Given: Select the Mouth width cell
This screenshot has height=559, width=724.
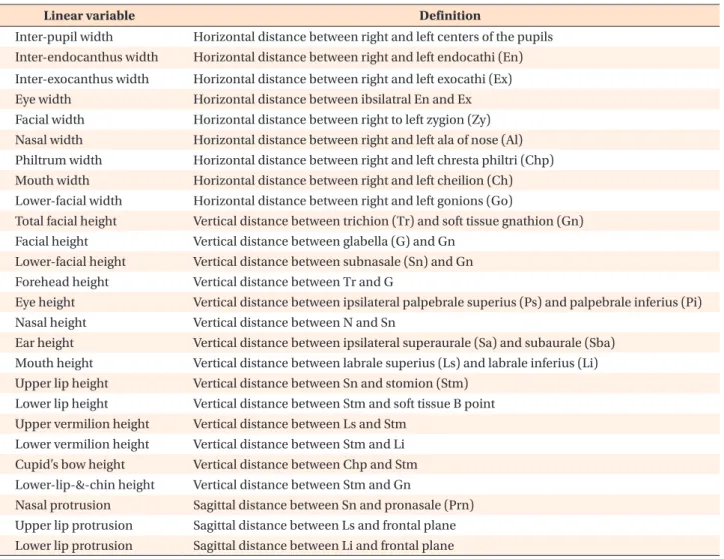Looking at the screenshot, I should click(x=52, y=180).
